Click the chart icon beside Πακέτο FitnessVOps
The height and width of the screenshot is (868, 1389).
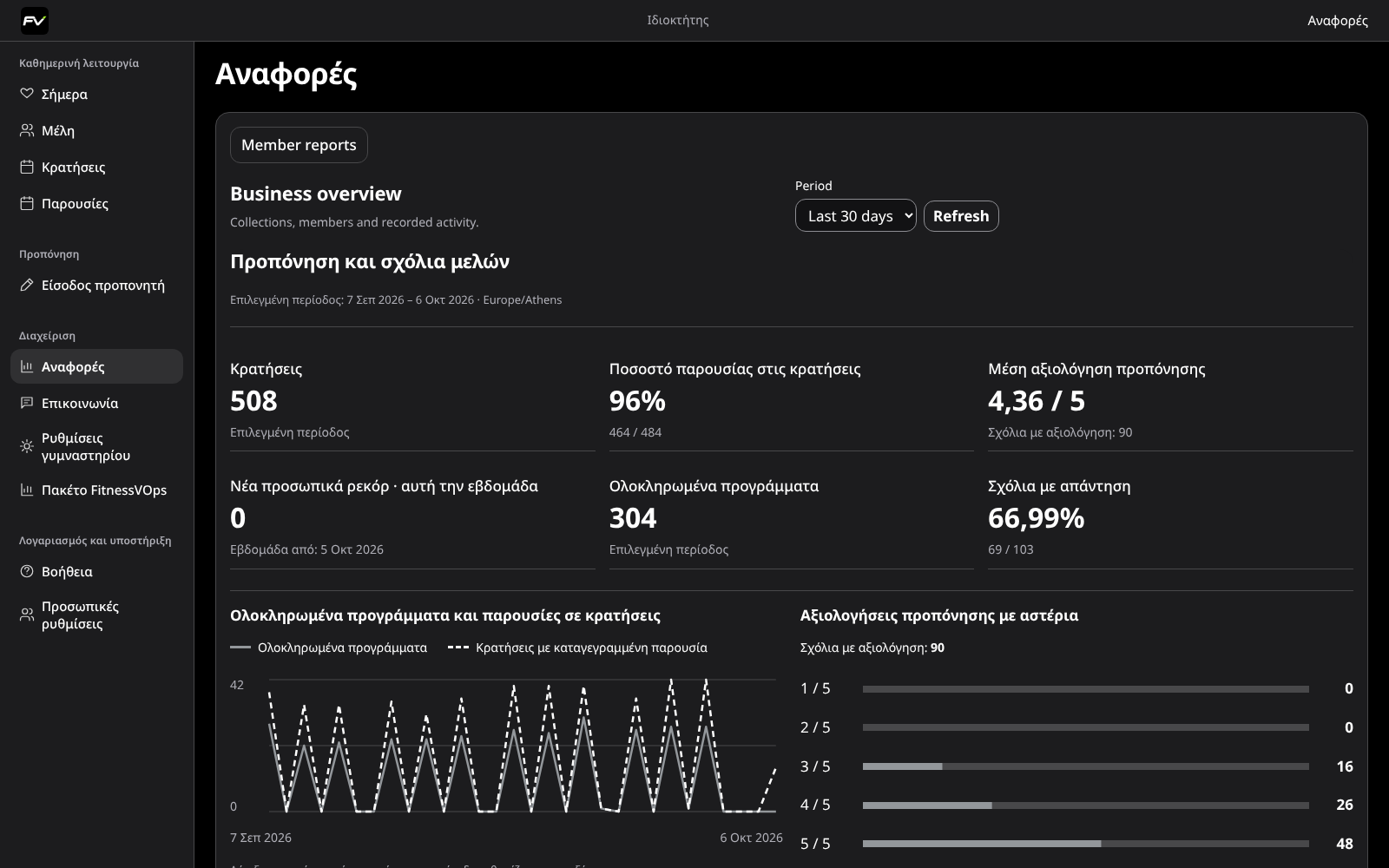pyautogui.click(x=27, y=490)
